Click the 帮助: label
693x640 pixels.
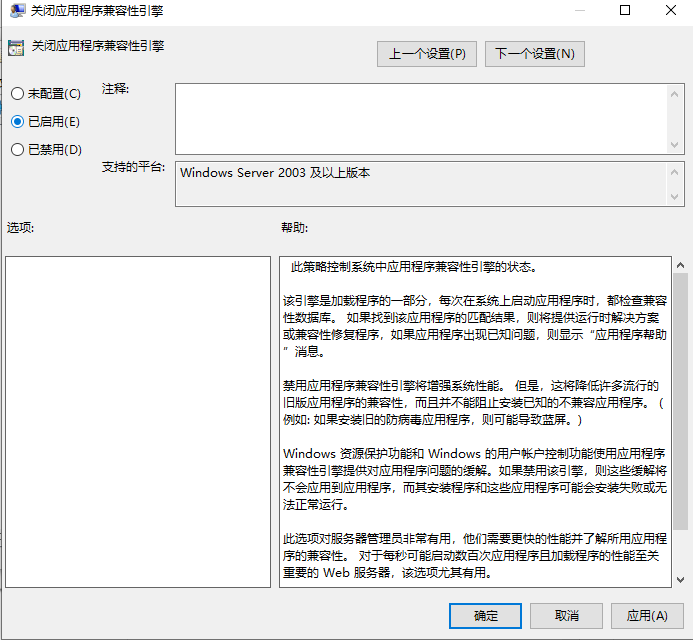295,228
